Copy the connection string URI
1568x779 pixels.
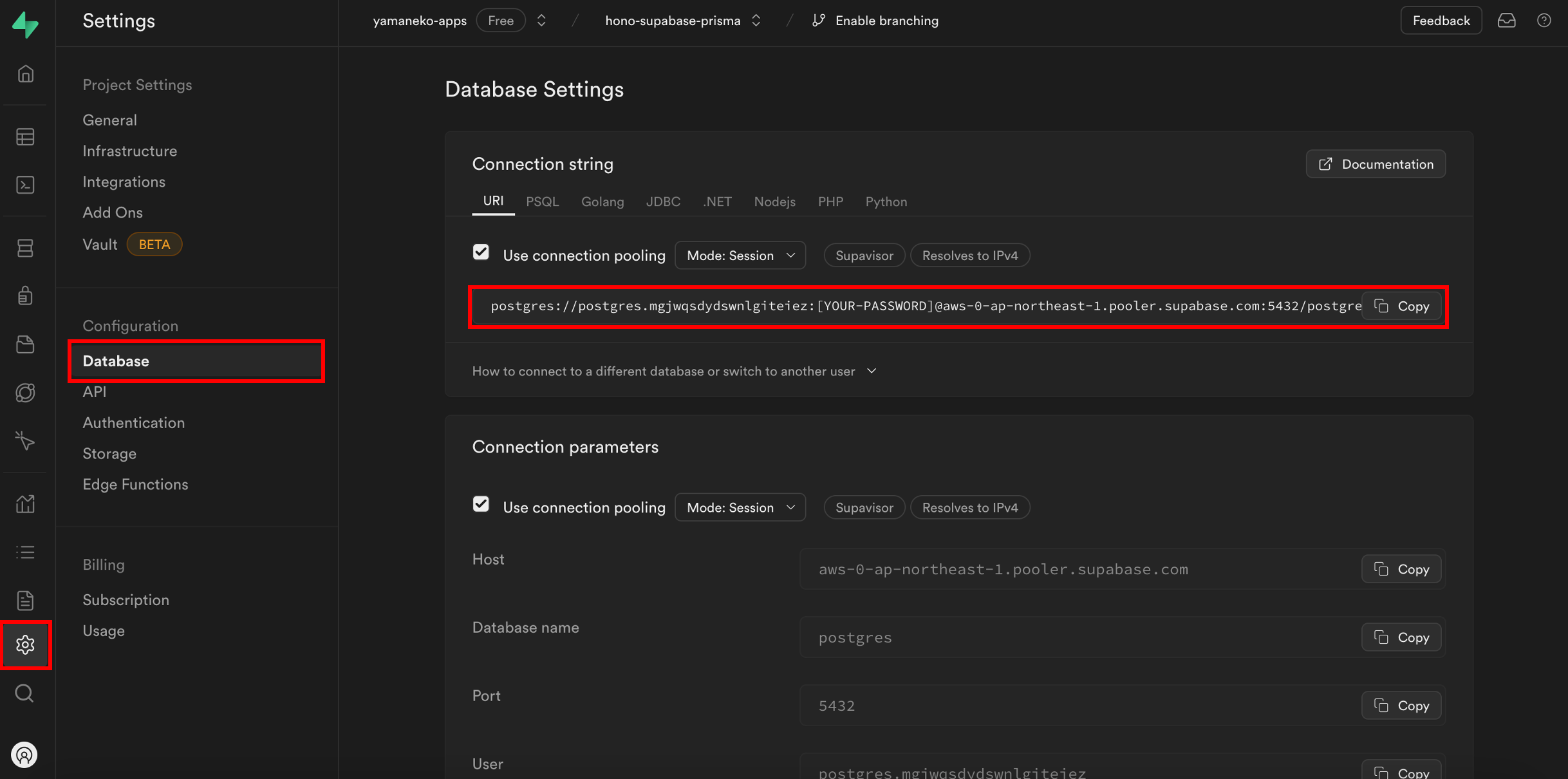point(1401,306)
